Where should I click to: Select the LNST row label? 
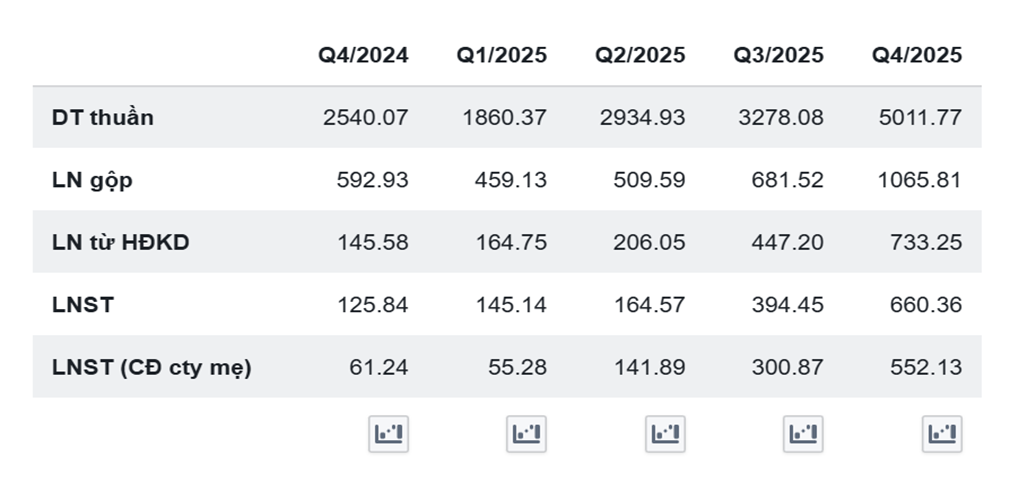(x=83, y=305)
